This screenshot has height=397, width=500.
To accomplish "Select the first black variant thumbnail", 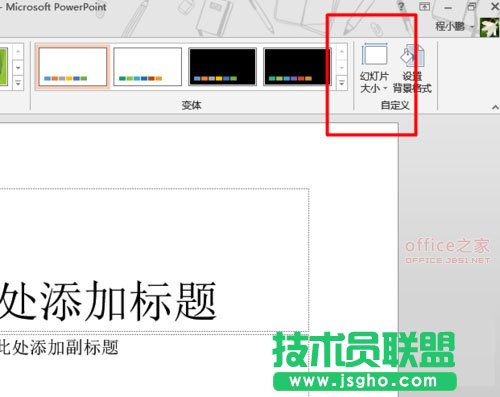I will click(222, 67).
